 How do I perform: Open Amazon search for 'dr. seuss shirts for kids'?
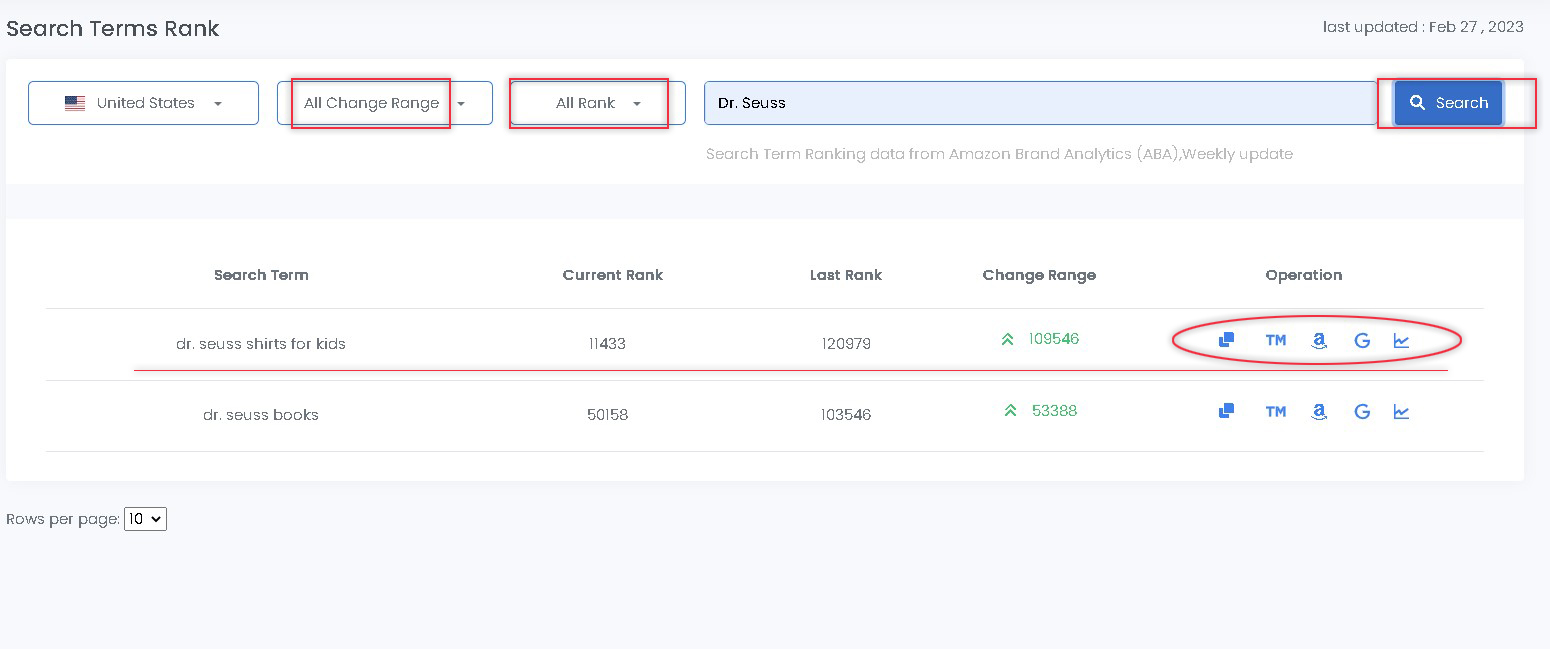click(1319, 340)
